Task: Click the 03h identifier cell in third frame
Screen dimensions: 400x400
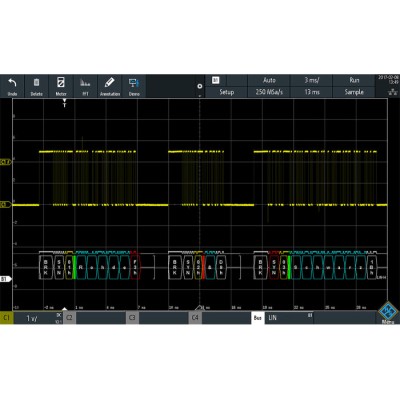Action: pyautogui.click(x=284, y=267)
